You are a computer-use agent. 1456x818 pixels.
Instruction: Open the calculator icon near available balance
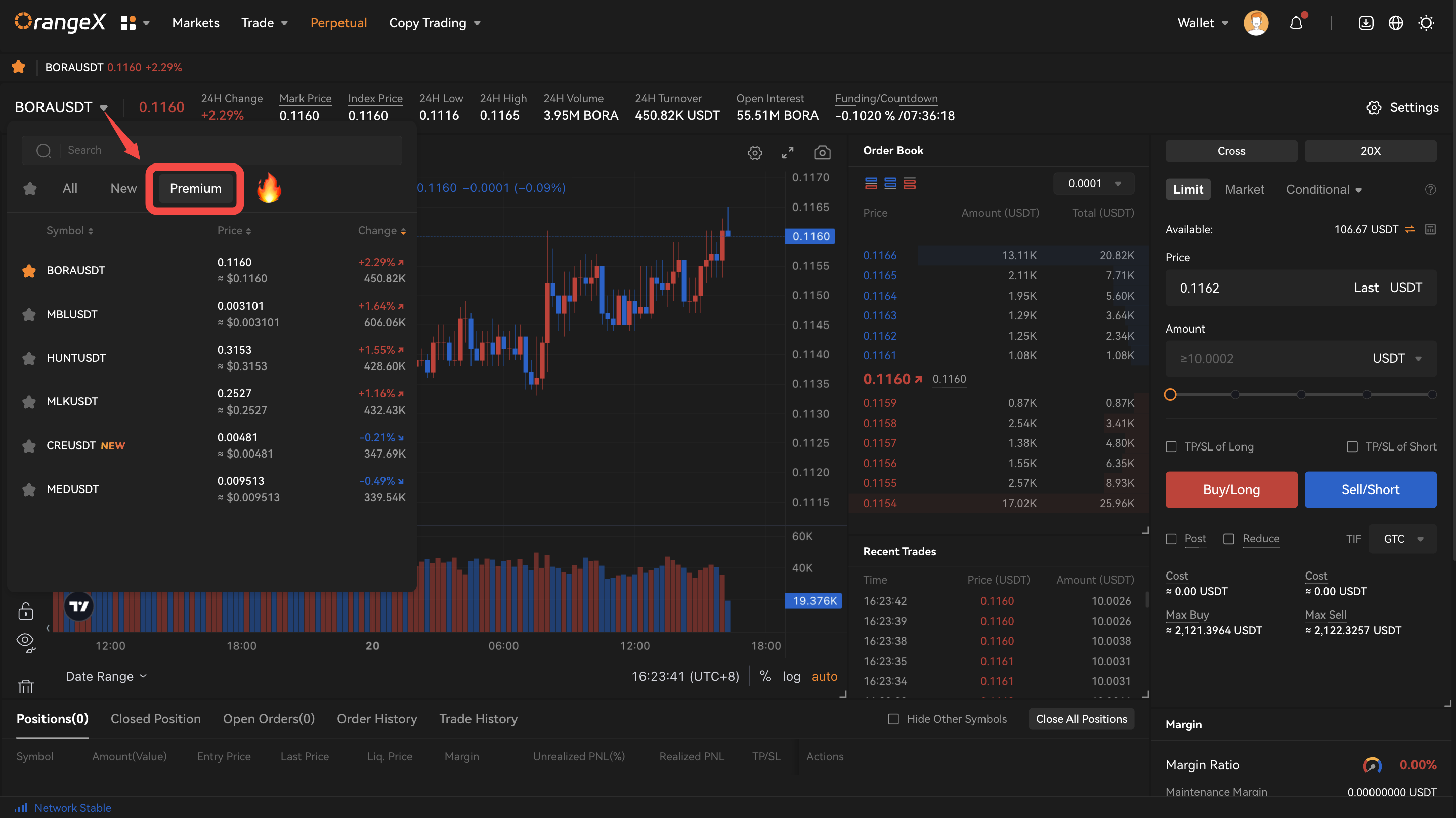[x=1430, y=230]
